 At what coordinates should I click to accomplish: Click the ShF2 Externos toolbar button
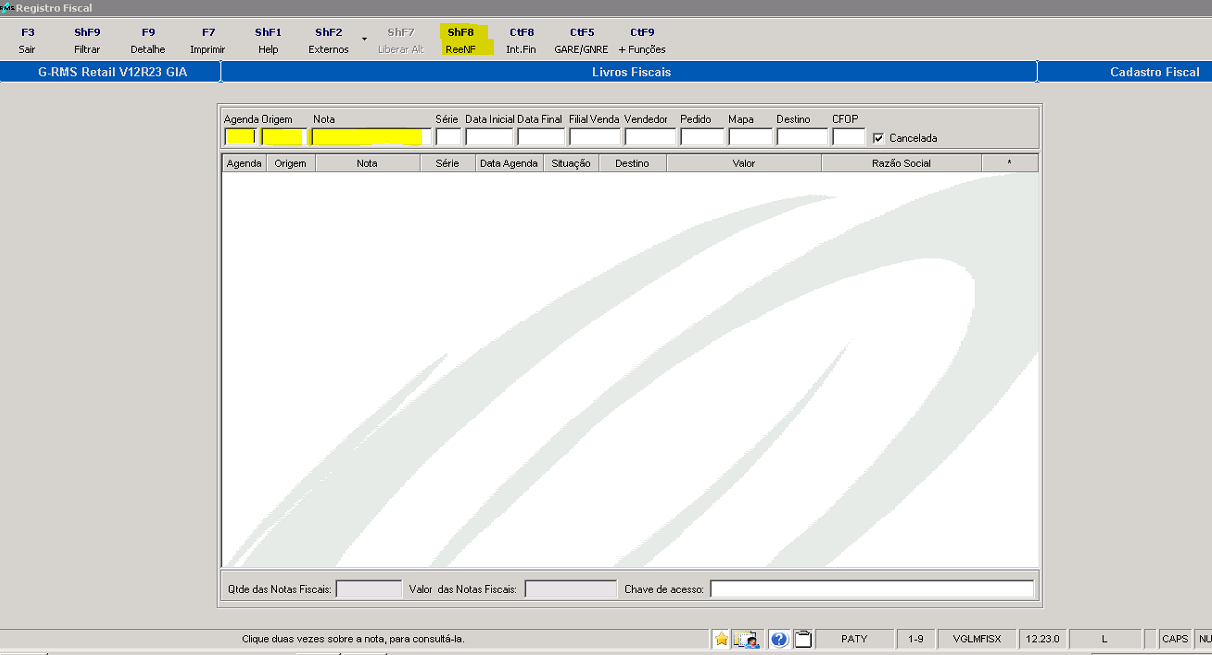(328, 40)
